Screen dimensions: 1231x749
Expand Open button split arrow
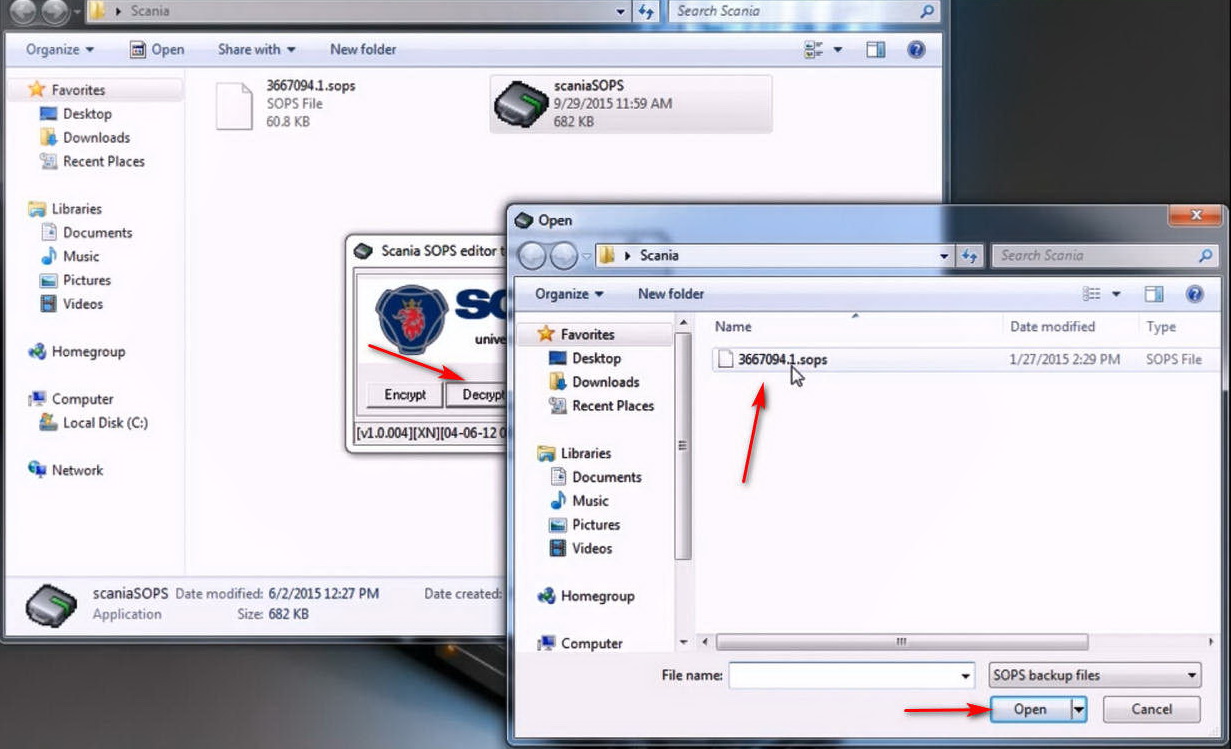coord(1079,709)
